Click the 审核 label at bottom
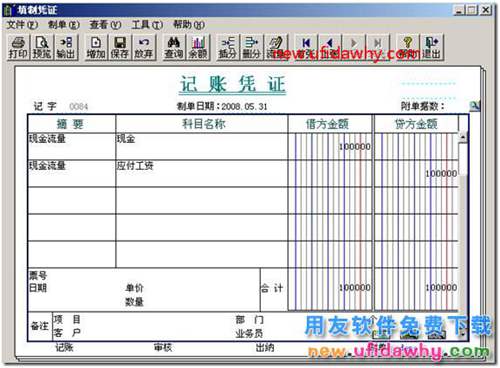Image resolution: width=500 pixels, height=368 pixels. (x=163, y=348)
